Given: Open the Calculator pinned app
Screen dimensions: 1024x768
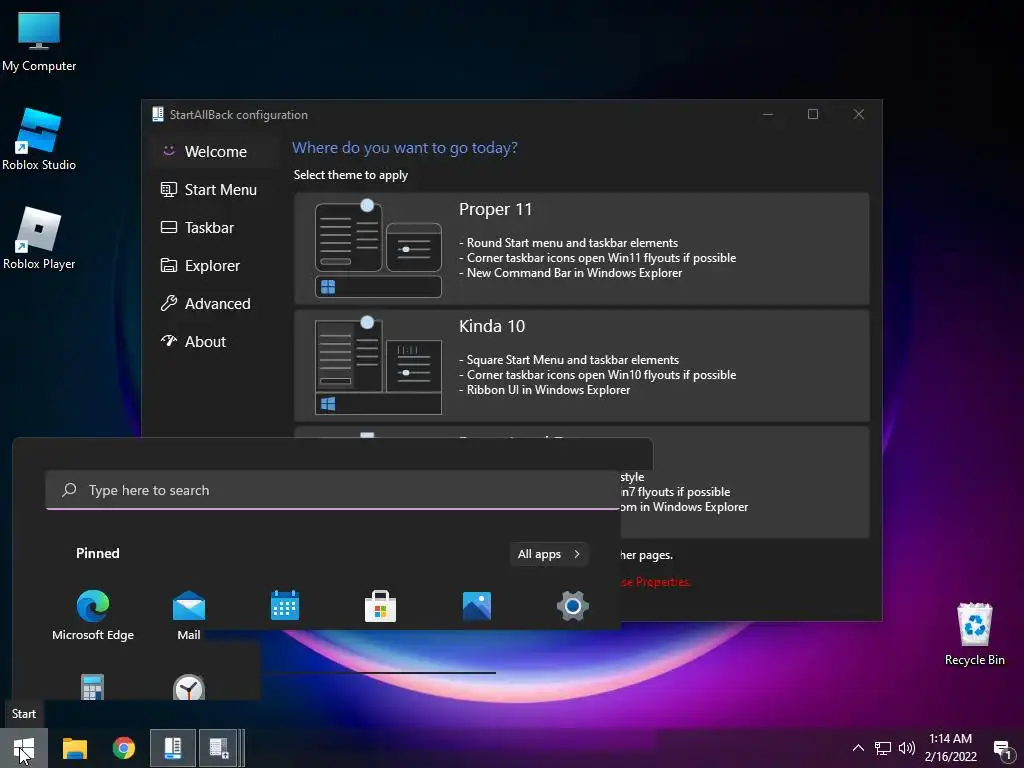Looking at the screenshot, I should 92,686.
